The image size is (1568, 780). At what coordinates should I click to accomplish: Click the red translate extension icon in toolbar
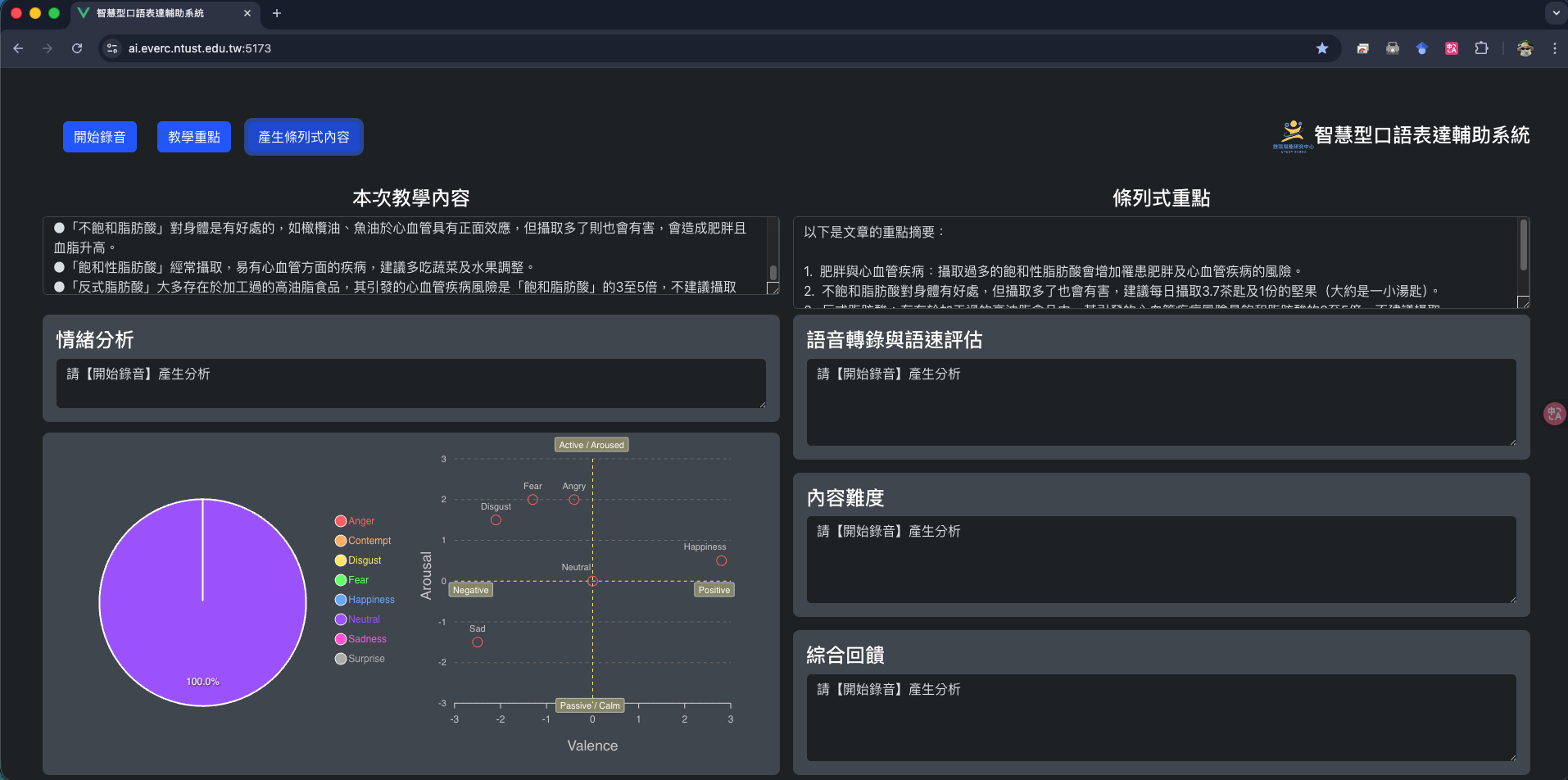click(x=1451, y=48)
